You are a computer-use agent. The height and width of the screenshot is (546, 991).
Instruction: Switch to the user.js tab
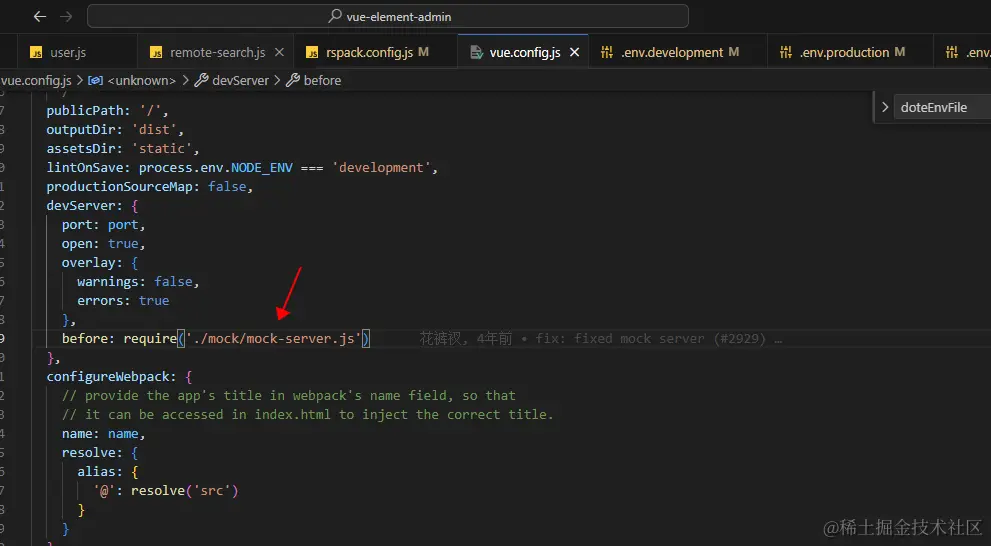pyautogui.click(x=68, y=52)
